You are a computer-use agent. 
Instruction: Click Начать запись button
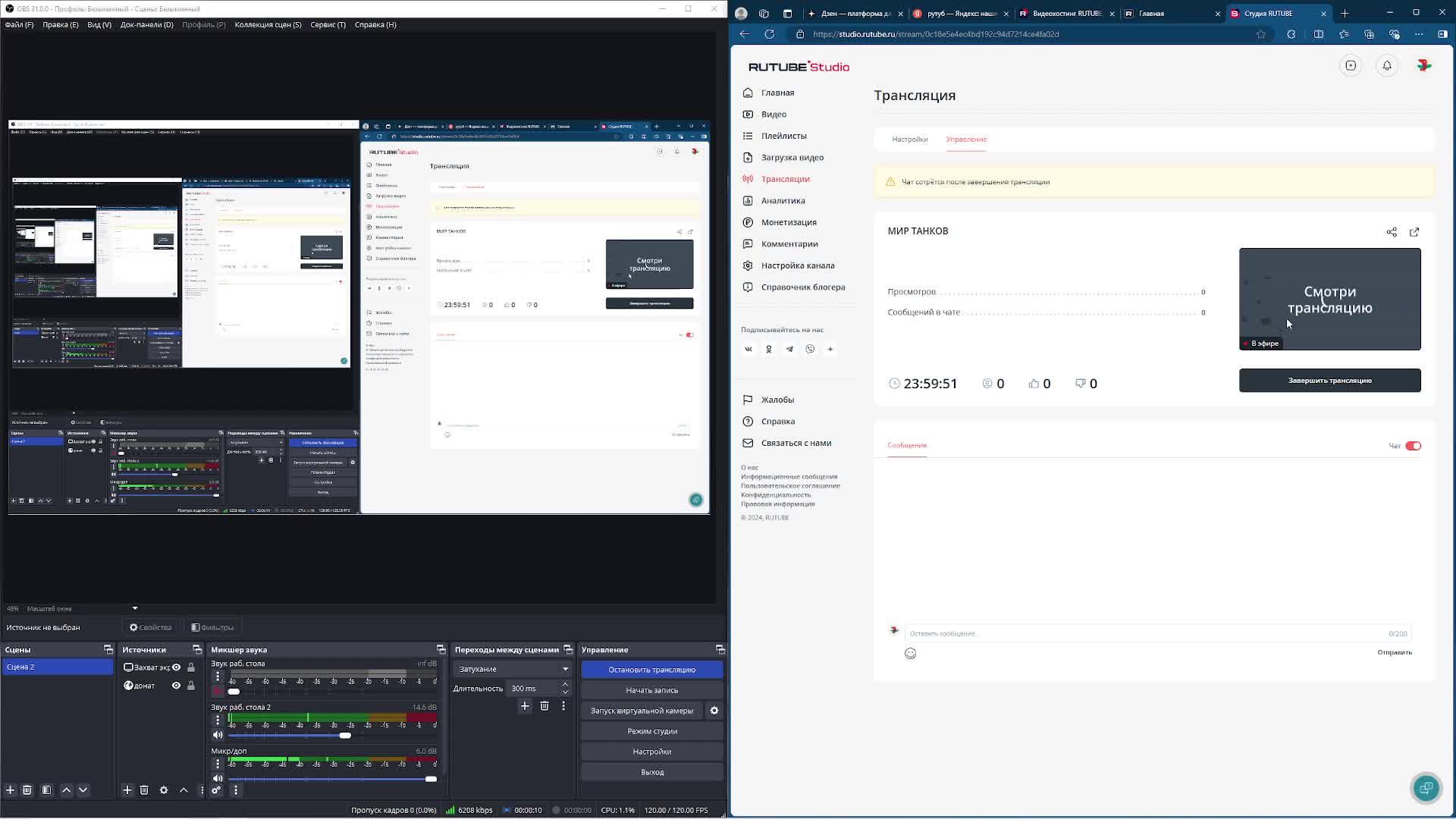[652, 690]
